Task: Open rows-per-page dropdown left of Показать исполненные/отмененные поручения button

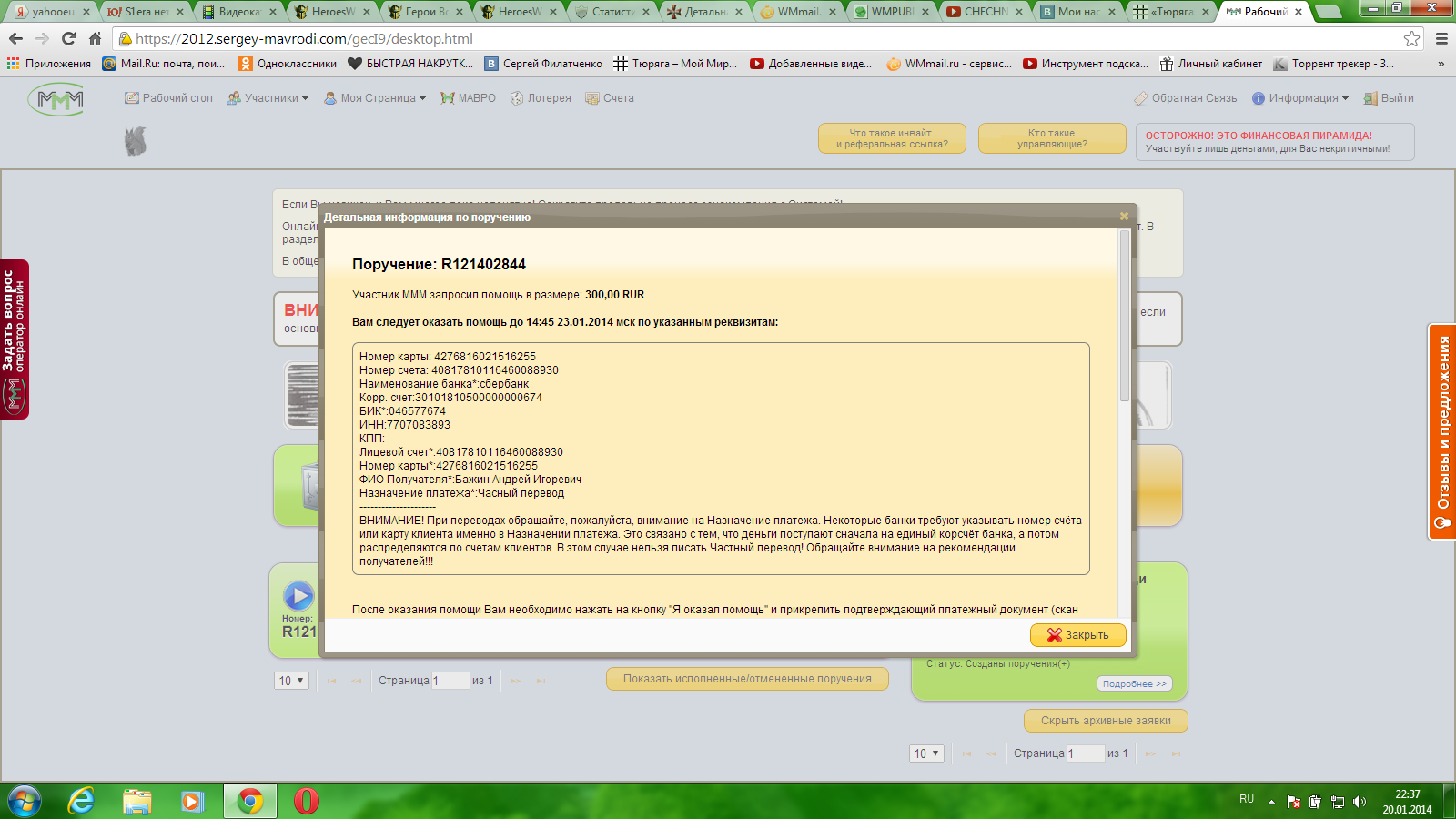Action: pyautogui.click(x=291, y=681)
